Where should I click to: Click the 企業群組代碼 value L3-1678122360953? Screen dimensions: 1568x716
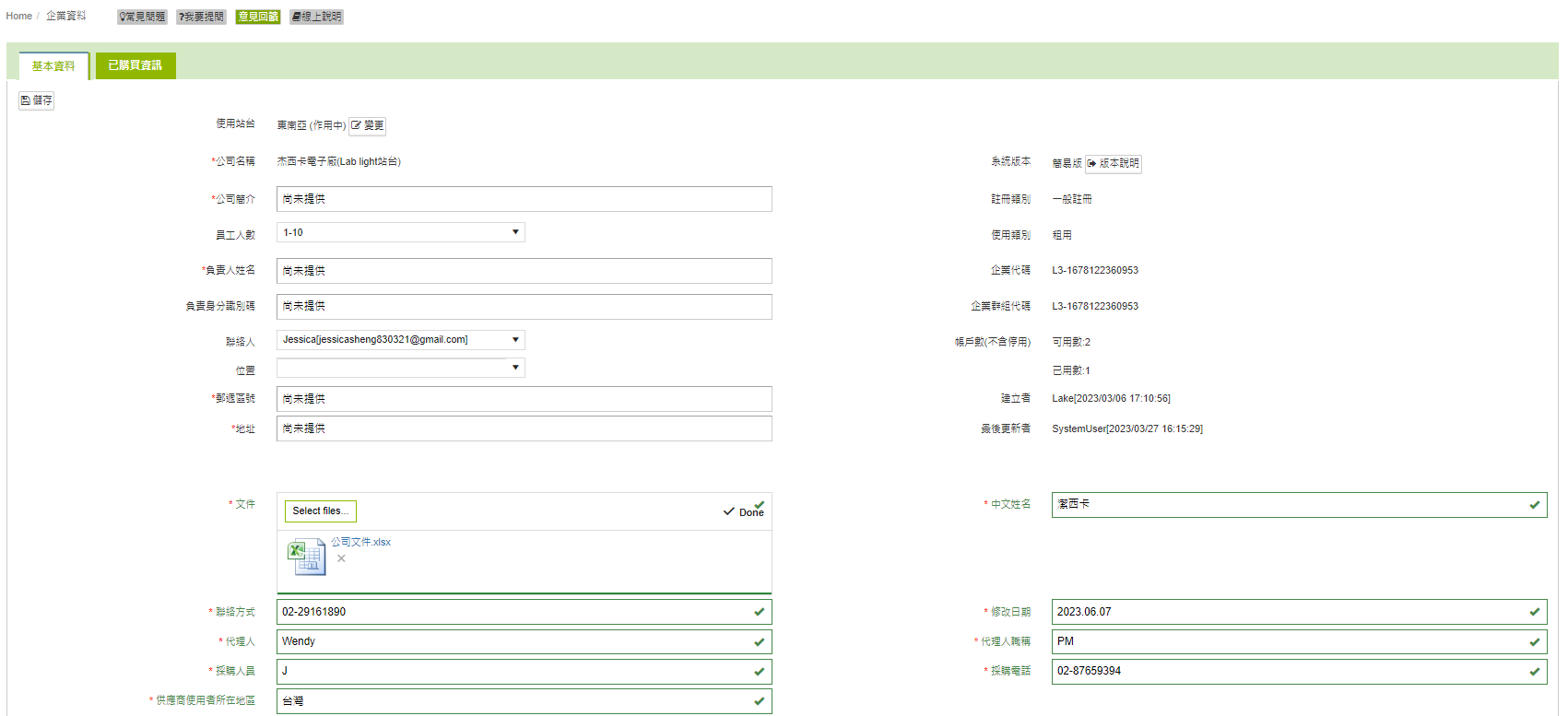pos(1095,307)
